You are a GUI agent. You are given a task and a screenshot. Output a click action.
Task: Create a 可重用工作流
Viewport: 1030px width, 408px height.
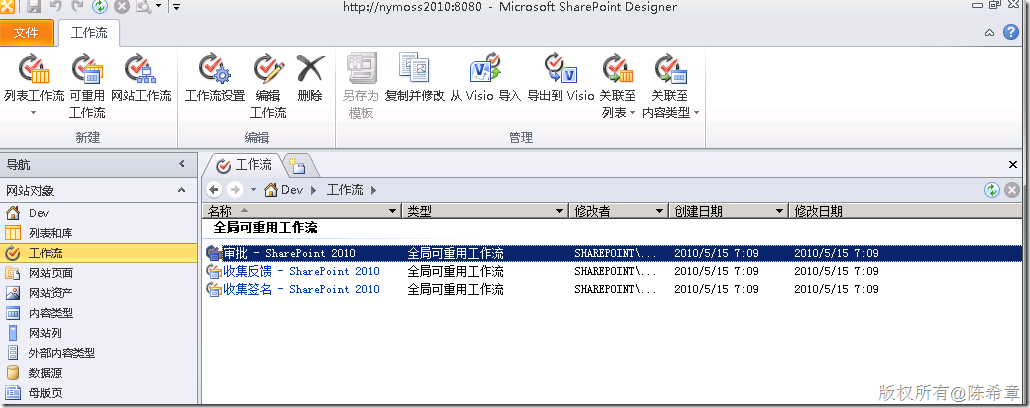87,85
